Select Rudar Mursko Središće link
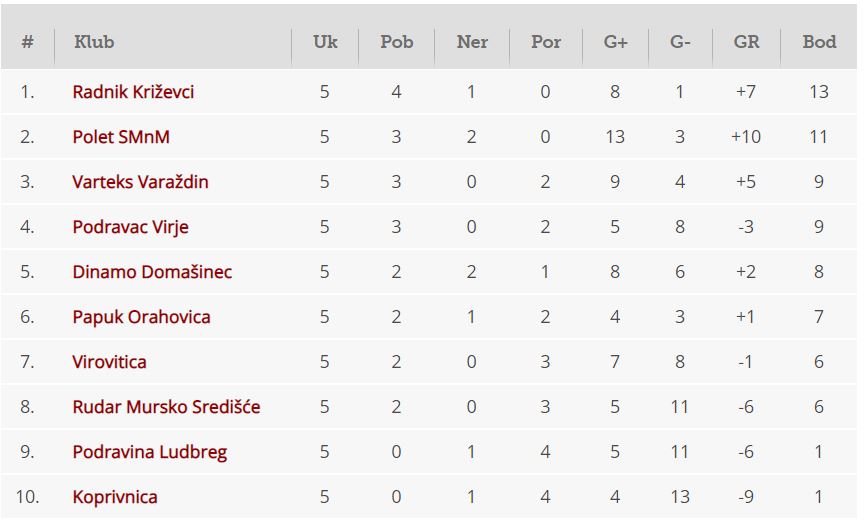The height and width of the screenshot is (525, 864). point(166,407)
